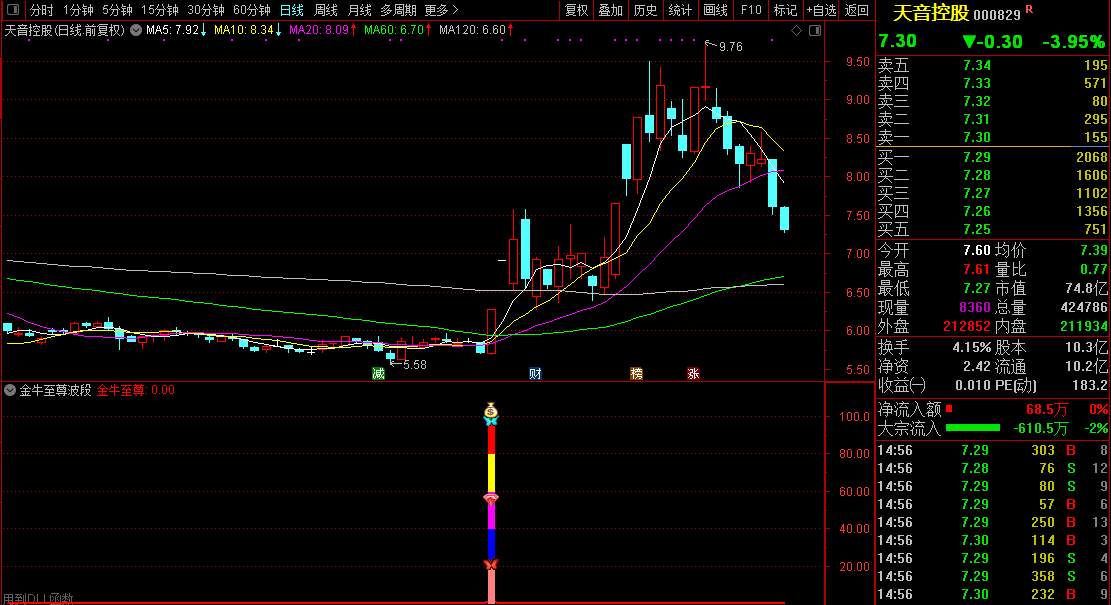Click the red butterfly indicator icon
Viewport: 1111px width, 605px height.
[x=491, y=566]
